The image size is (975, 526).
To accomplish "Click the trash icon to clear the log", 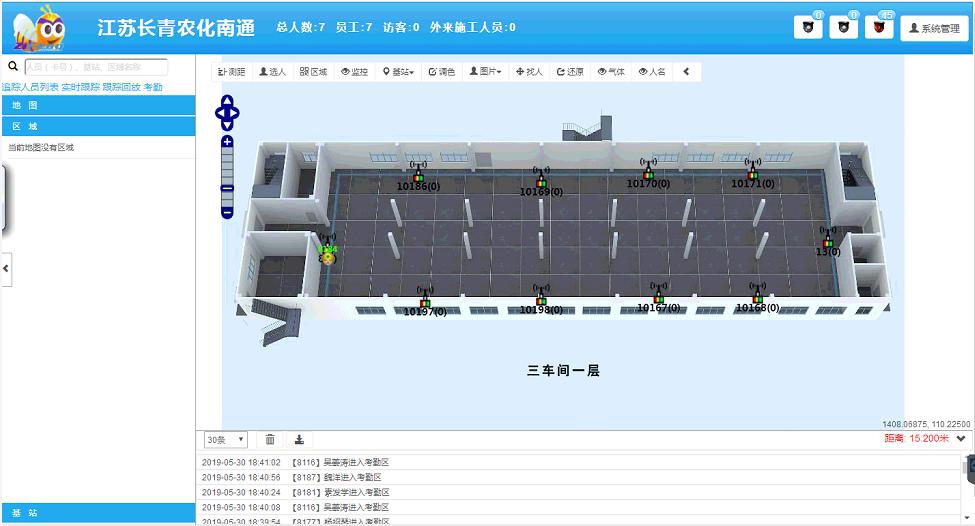I will pos(270,440).
